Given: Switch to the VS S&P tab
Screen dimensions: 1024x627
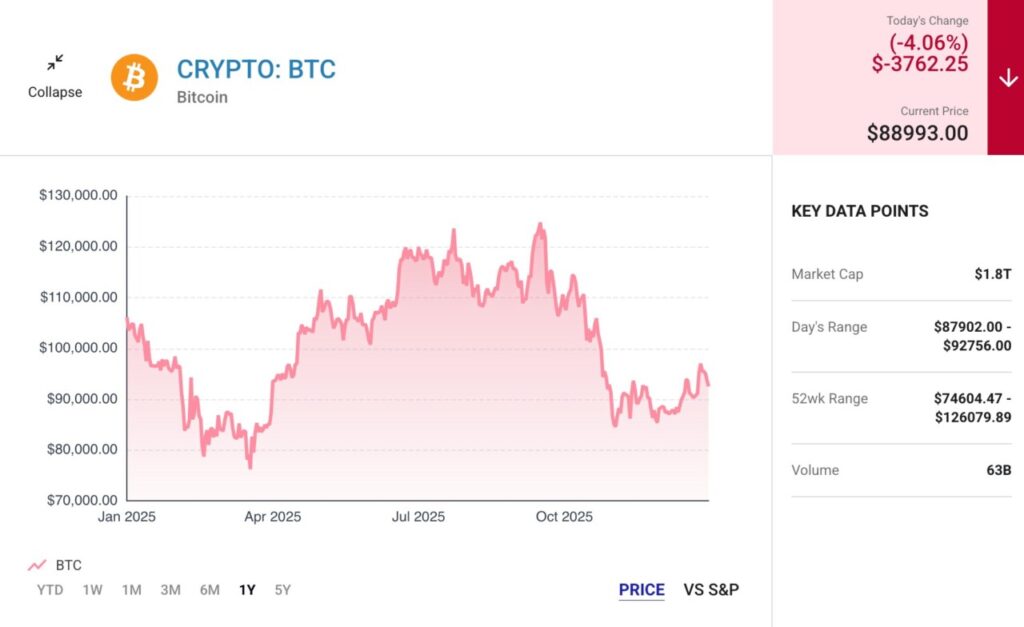Looking at the screenshot, I should coord(711,590).
